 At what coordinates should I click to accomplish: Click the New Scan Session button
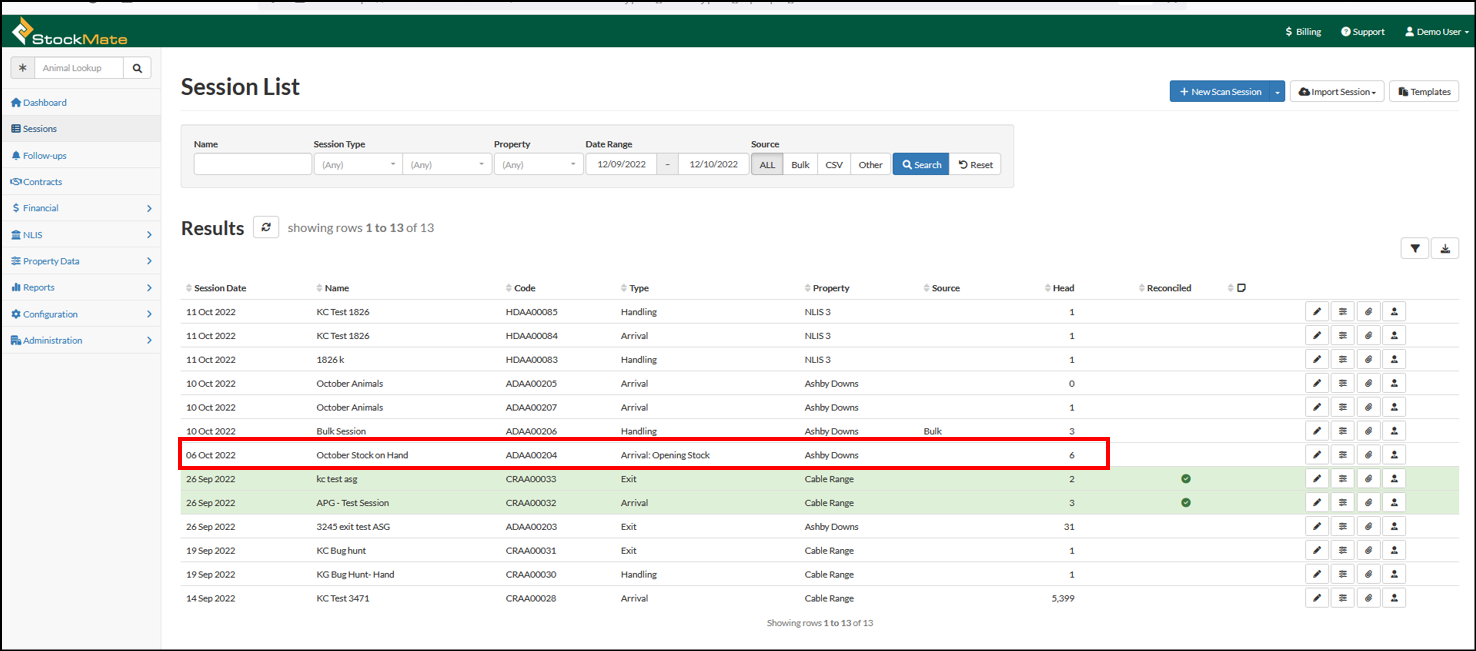(x=1221, y=91)
